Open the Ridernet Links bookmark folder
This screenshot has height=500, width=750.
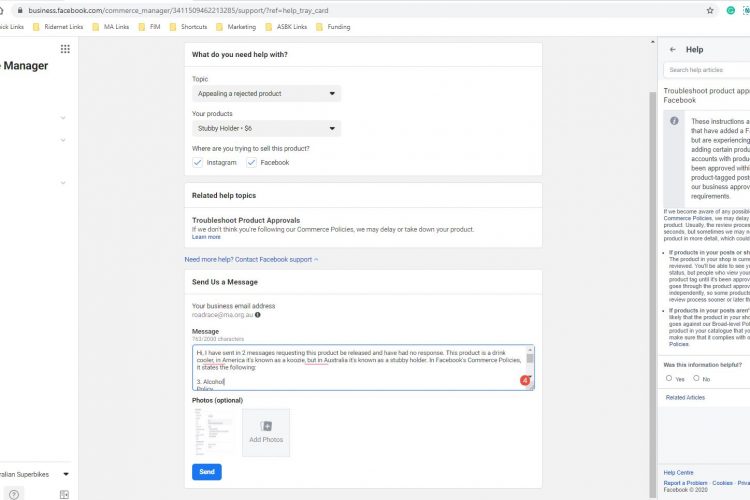(58, 27)
